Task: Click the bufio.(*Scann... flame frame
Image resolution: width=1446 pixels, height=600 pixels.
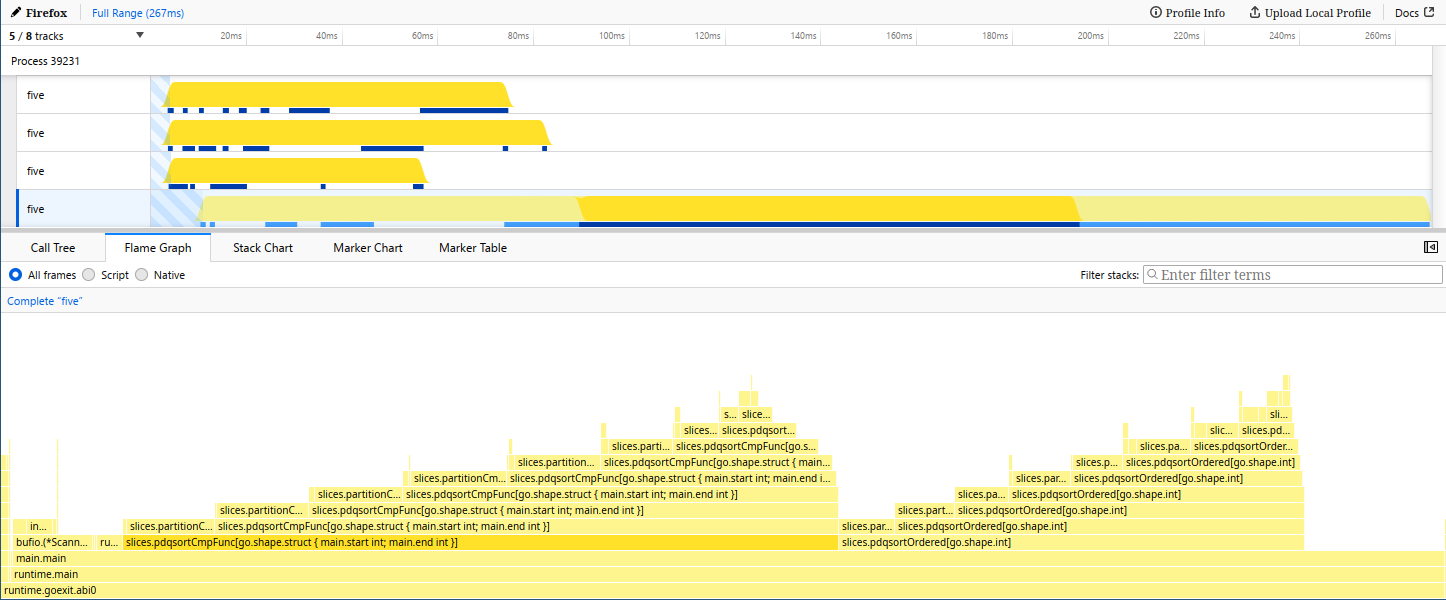Action: pos(51,542)
